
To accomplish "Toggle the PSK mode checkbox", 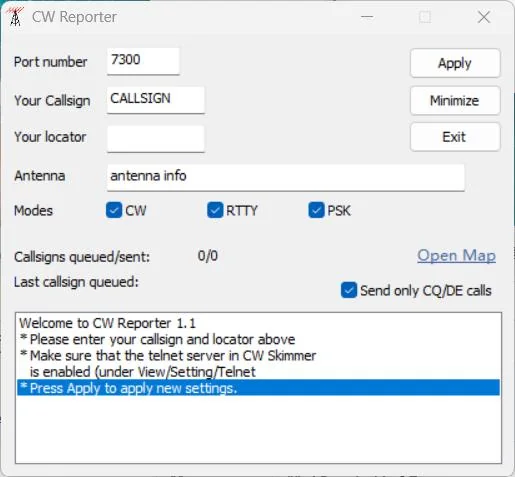I will [316, 210].
